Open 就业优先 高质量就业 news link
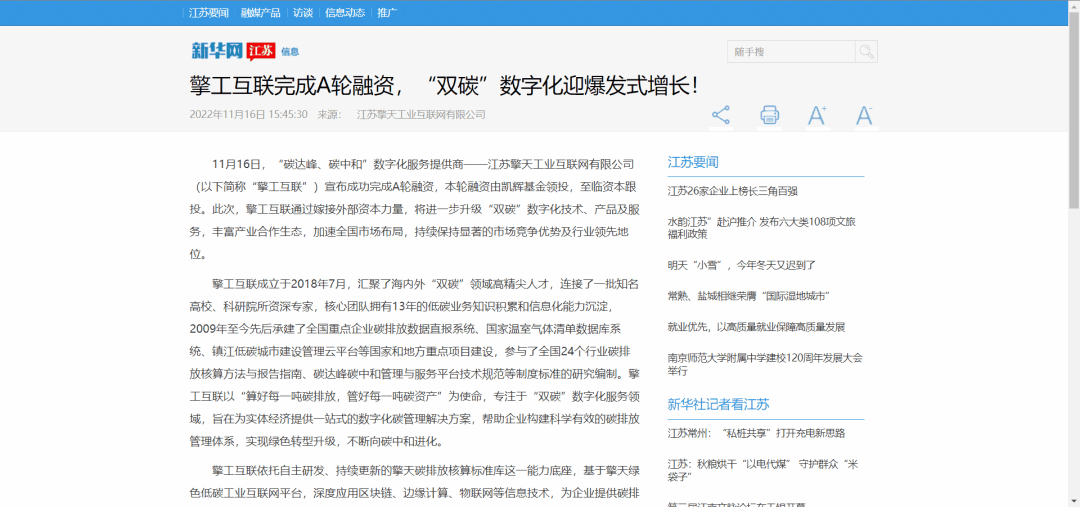 tap(756, 327)
